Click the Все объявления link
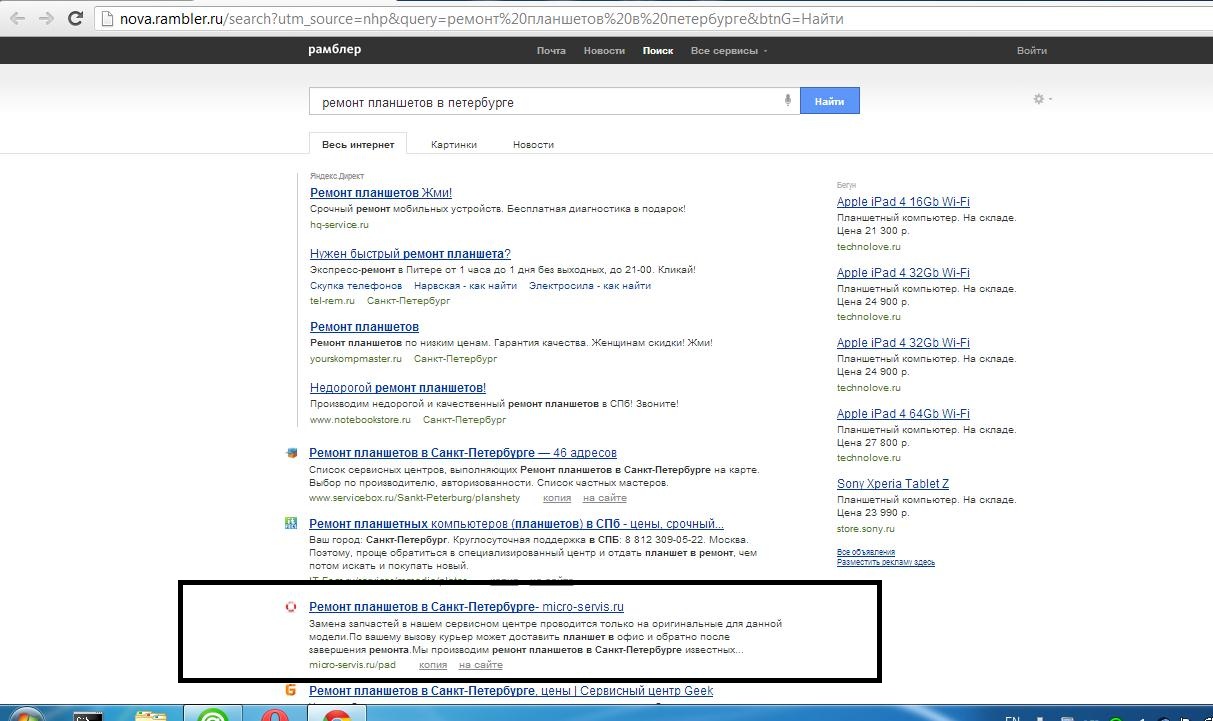 point(866,552)
